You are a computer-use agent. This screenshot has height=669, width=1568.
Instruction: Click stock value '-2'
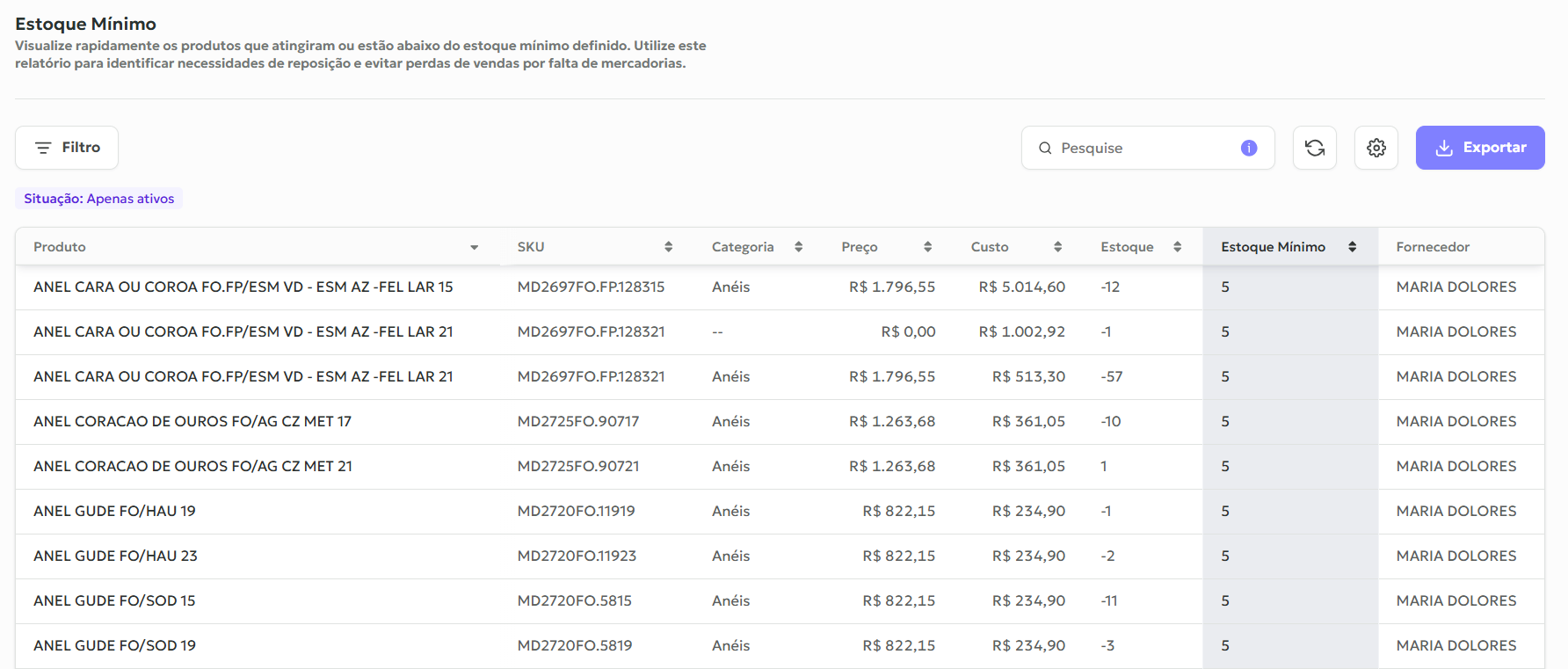(x=1107, y=556)
